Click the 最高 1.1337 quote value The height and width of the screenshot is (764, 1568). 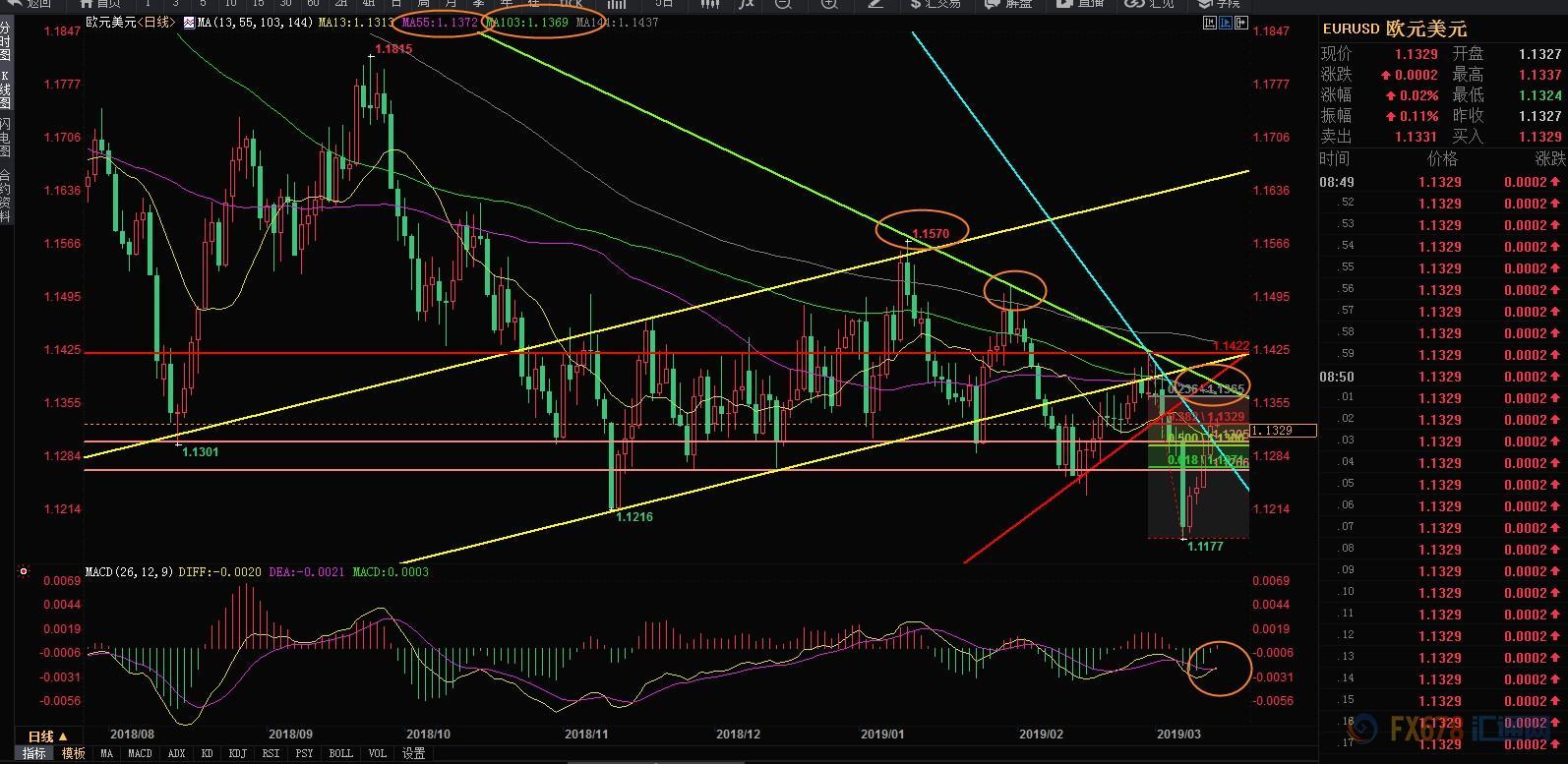tap(1540, 75)
